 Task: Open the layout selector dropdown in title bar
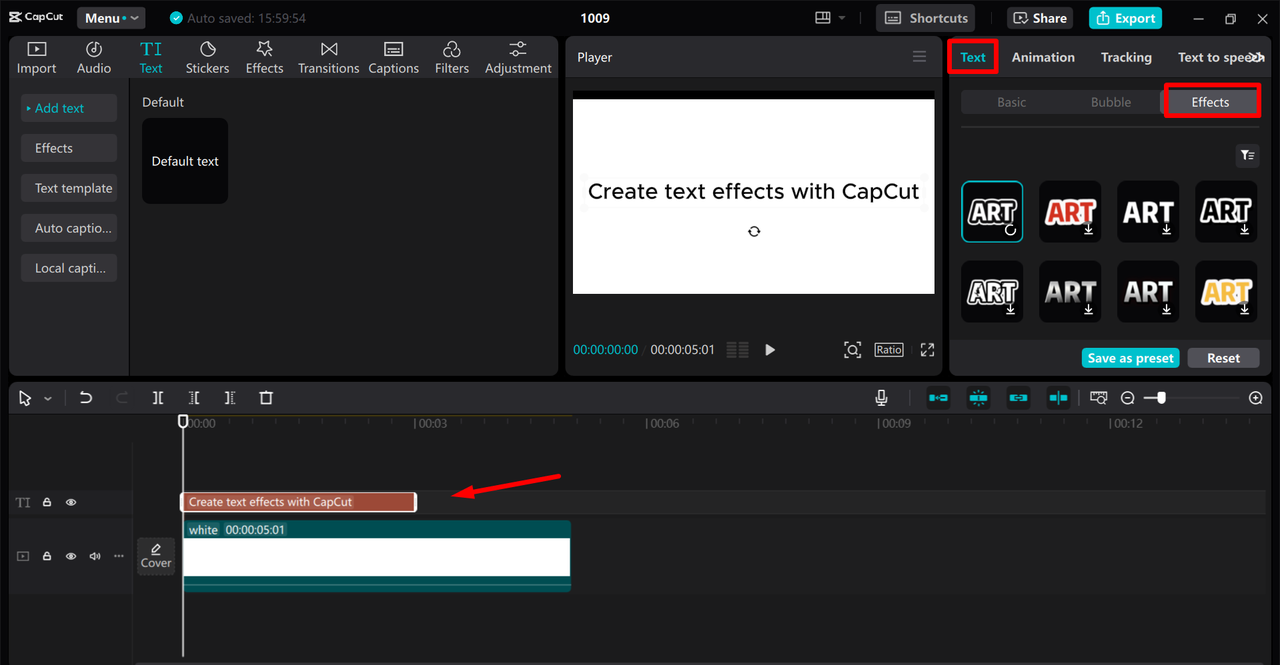(x=830, y=18)
